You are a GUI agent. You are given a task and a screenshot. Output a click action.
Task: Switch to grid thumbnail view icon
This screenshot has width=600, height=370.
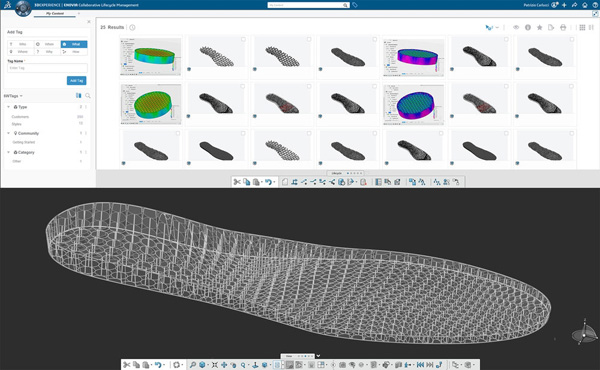tap(582, 28)
